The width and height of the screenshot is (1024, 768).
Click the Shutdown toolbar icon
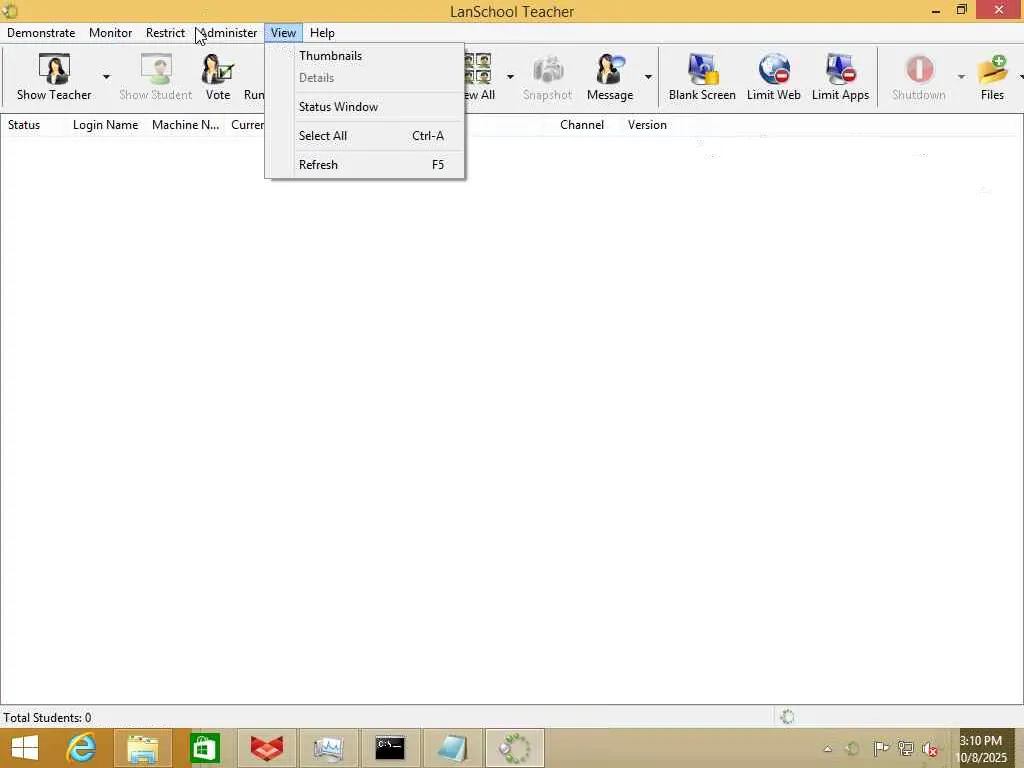[919, 77]
